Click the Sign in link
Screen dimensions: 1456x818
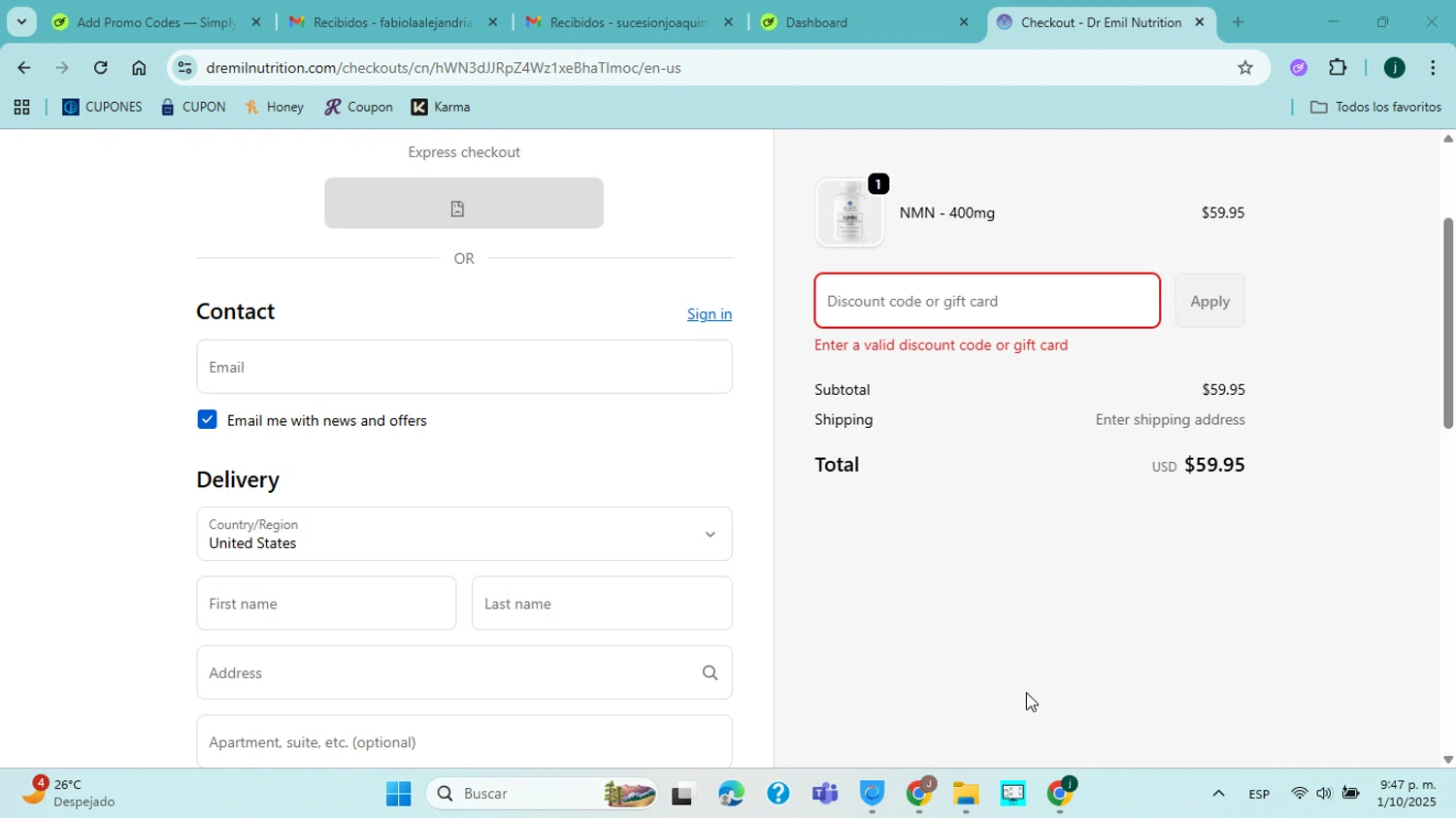pyautogui.click(x=710, y=314)
